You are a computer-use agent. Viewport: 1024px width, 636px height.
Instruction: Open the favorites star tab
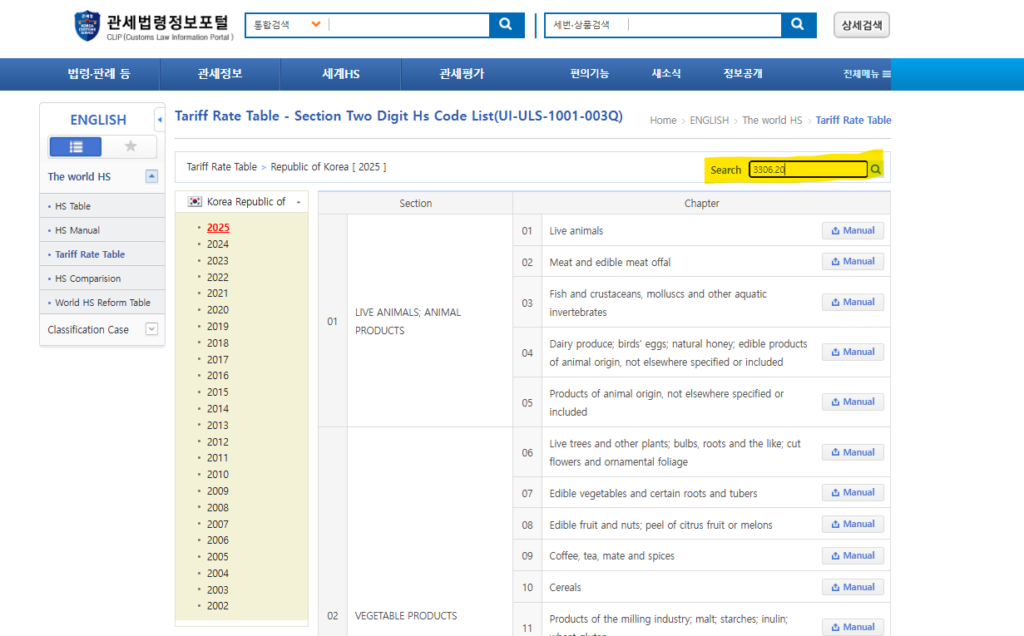pyautogui.click(x=130, y=147)
